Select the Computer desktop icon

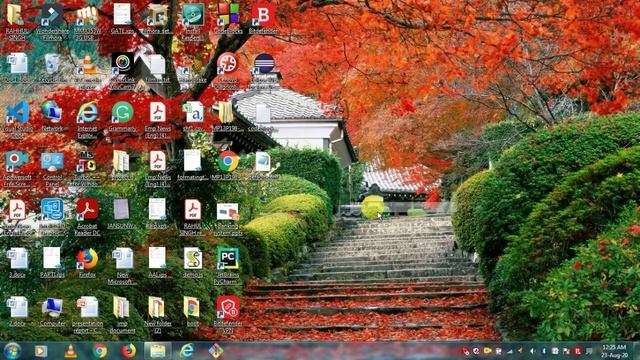pos(52,311)
